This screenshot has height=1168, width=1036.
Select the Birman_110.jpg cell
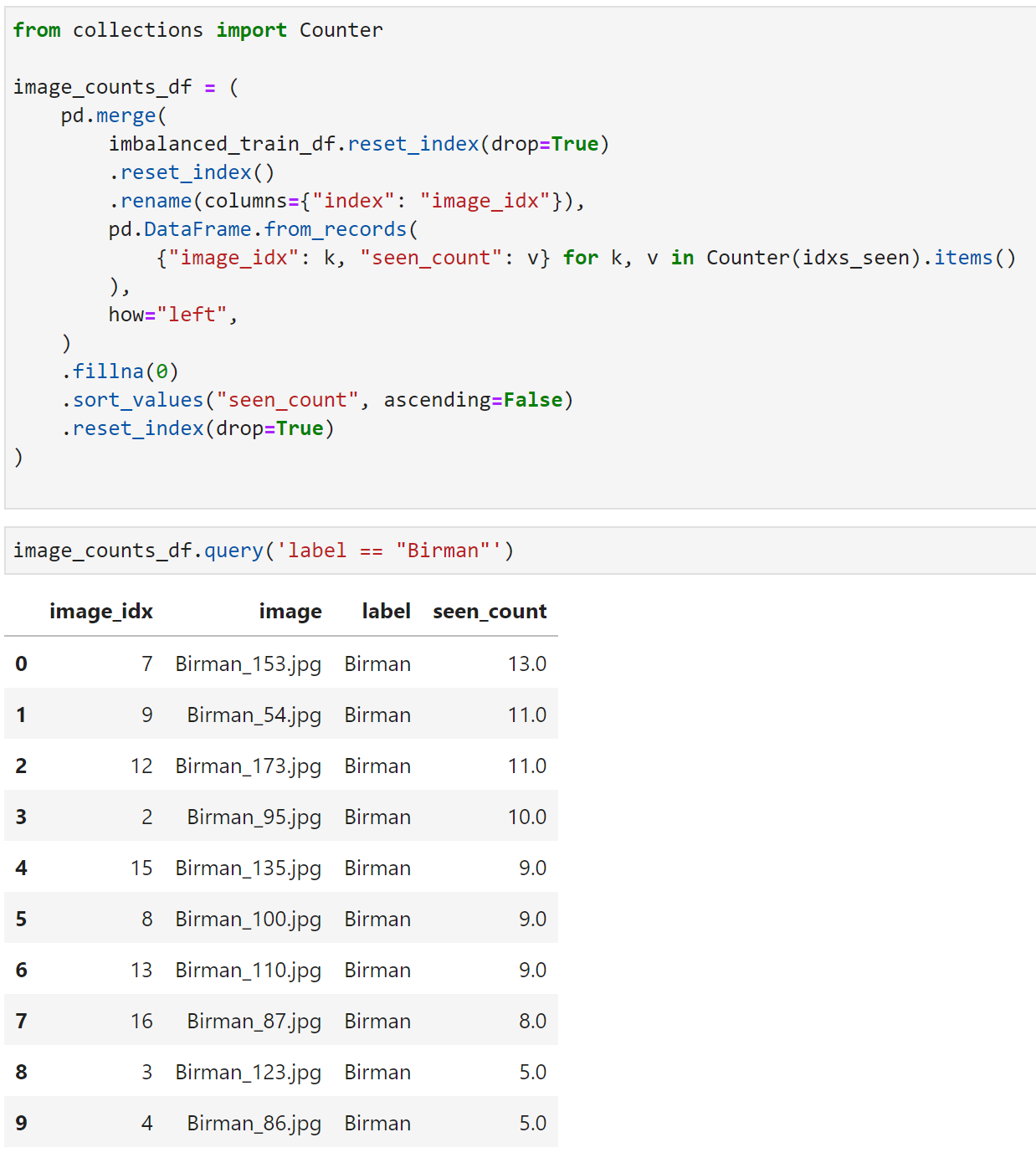point(248,971)
